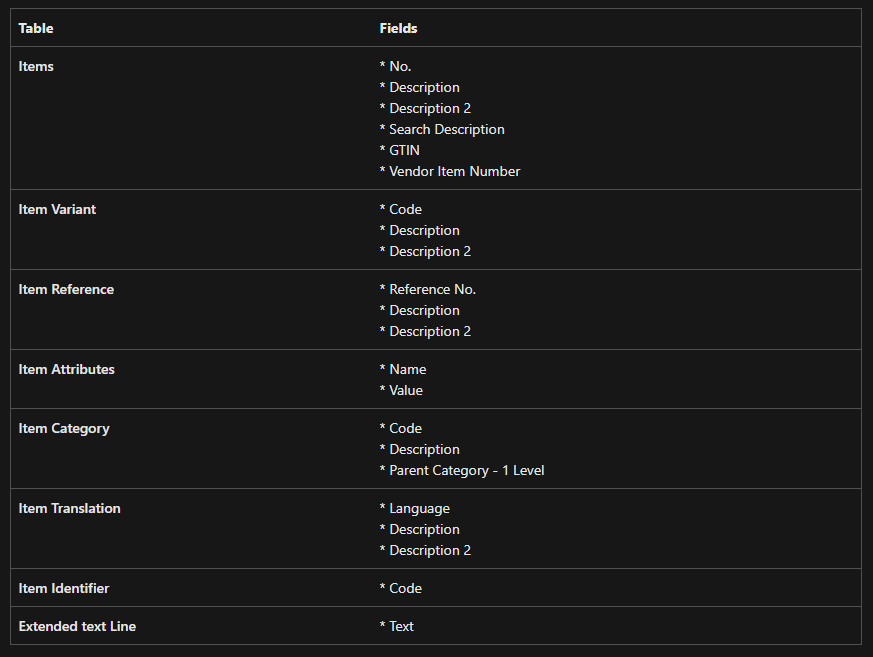Select the "Item Translation" table name

pyautogui.click(x=69, y=508)
